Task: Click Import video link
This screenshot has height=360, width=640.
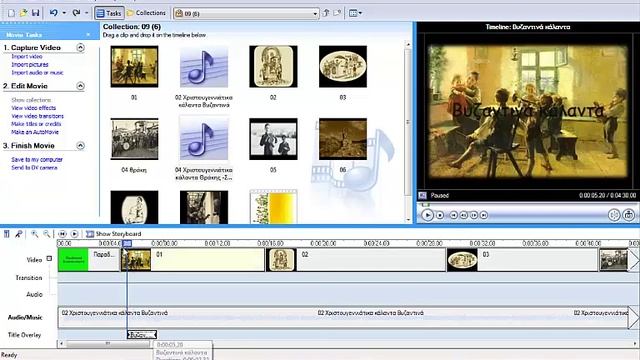Action: (x=27, y=57)
